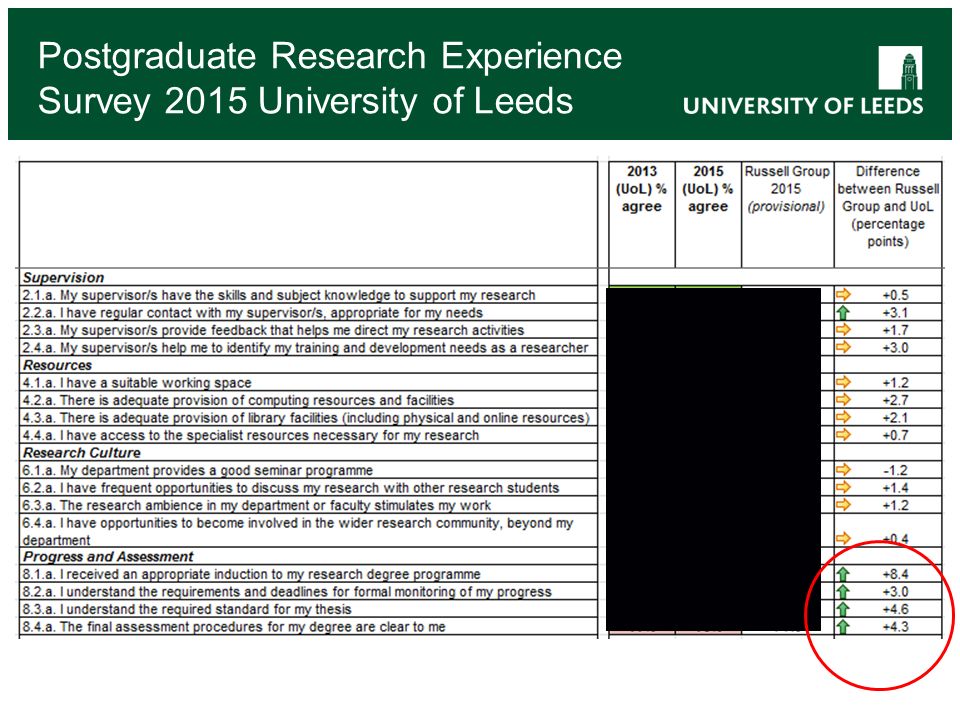Click the 'Supervision' section heading

[64, 277]
